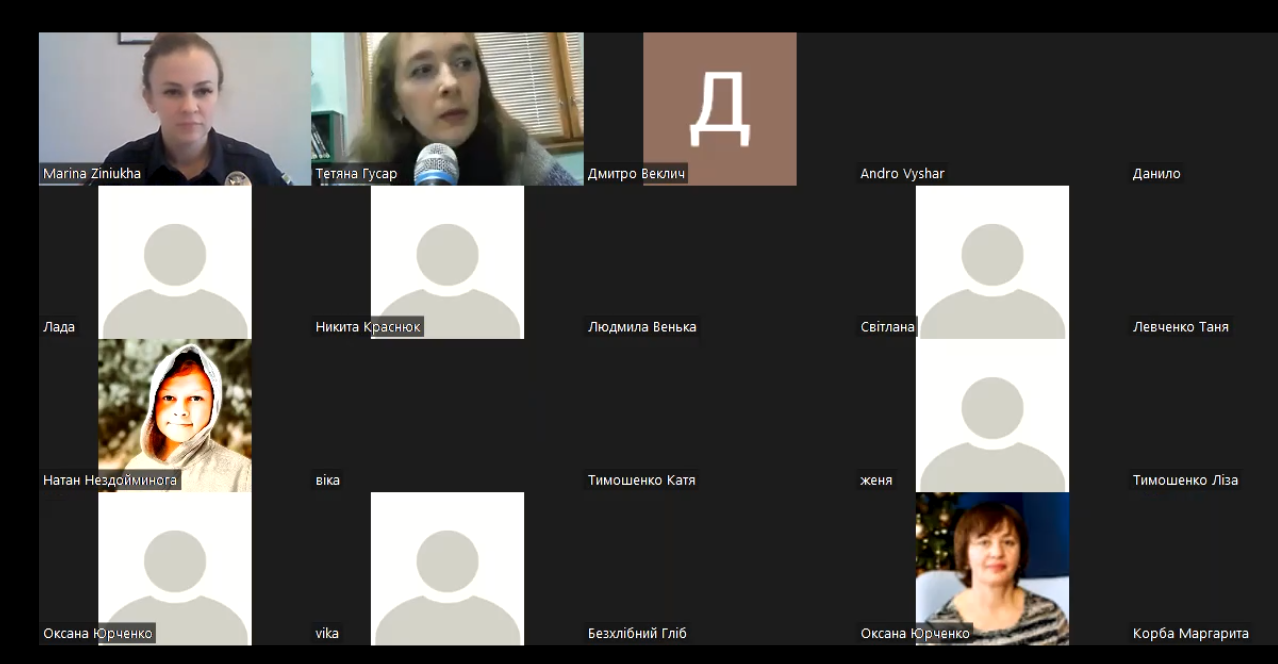Click Оксана Юрченко's photo of smiling woman
Image resolution: width=1278 pixels, height=664 pixels.
point(992,568)
